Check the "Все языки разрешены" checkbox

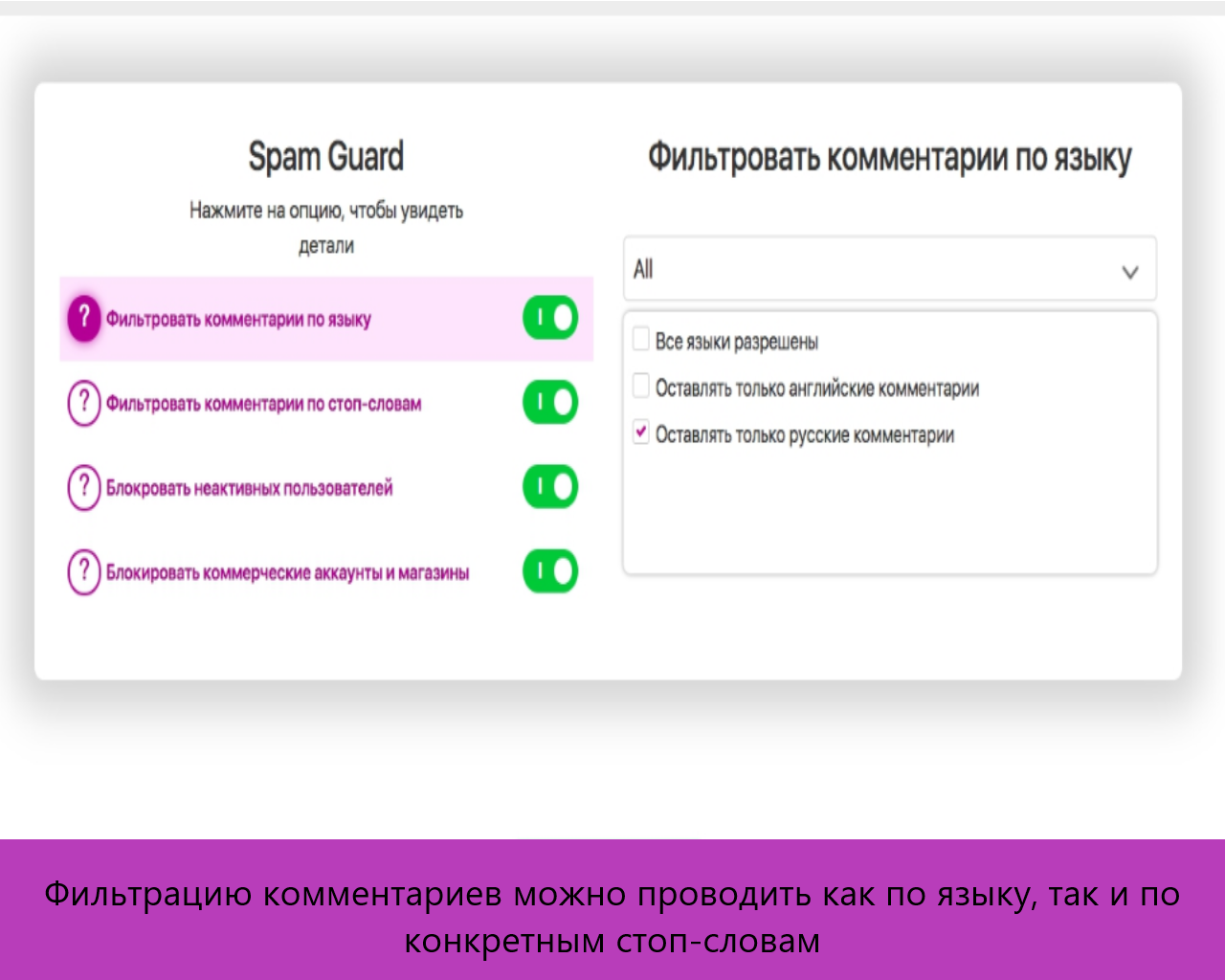641,339
